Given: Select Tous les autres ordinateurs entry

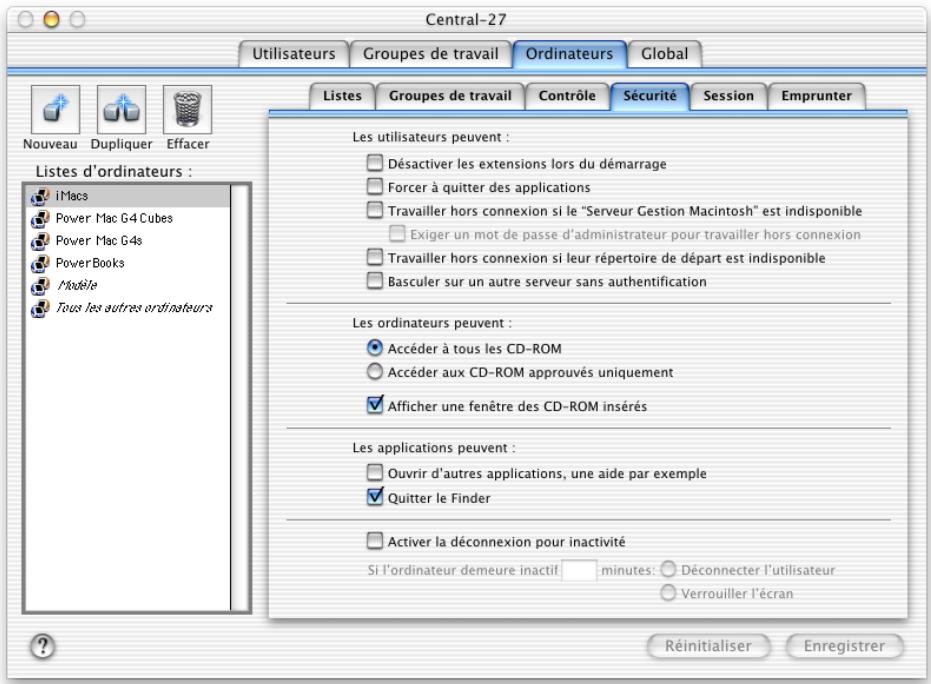Looking at the screenshot, I should coord(128,308).
